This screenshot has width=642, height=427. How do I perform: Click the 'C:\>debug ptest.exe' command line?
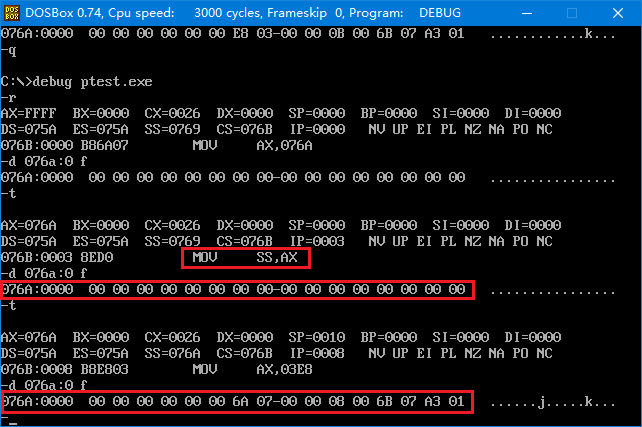(77, 81)
